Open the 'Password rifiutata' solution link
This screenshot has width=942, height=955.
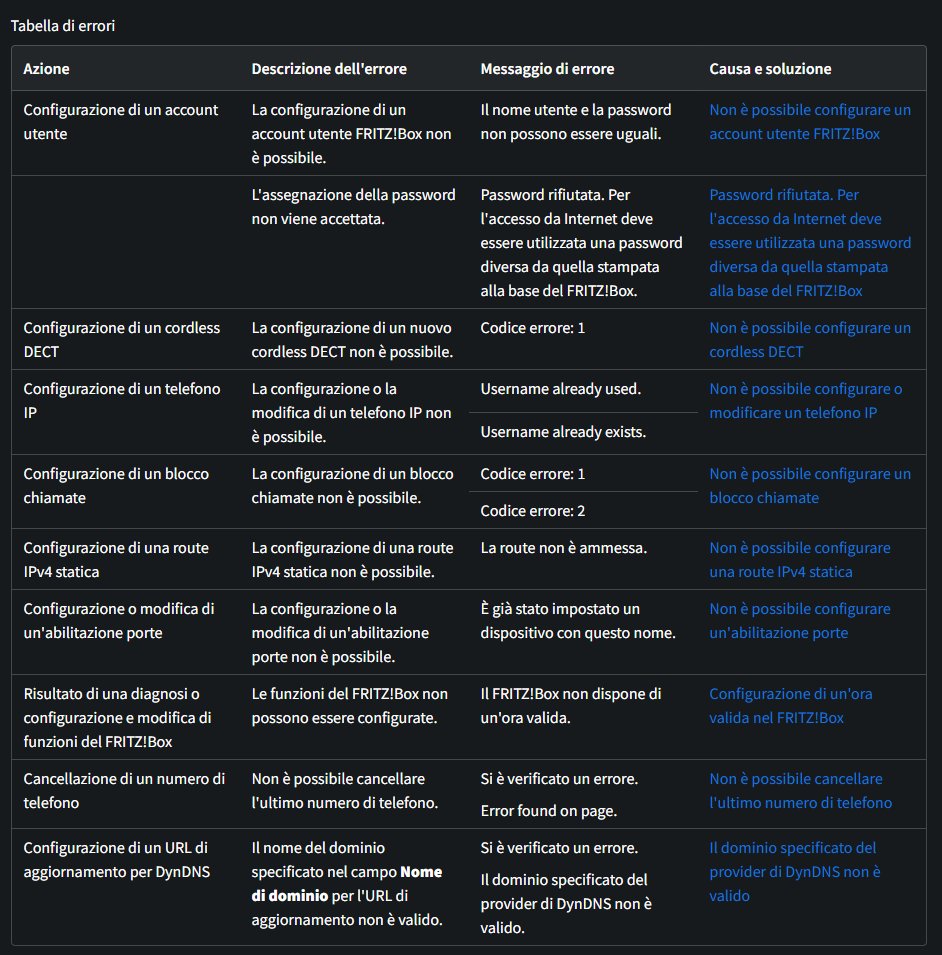[x=810, y=242]
